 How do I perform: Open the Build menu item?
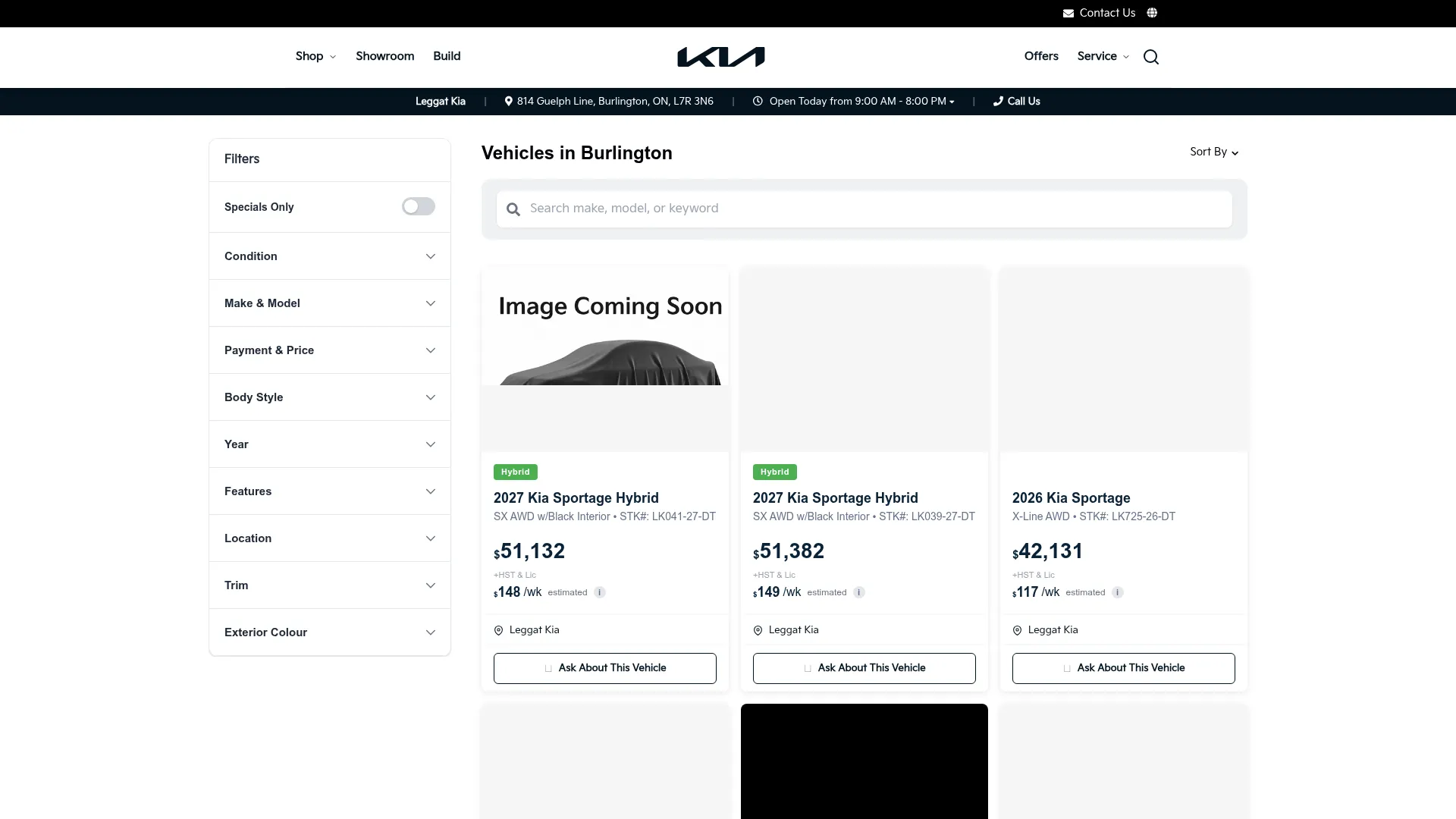(x=447, y=56)
